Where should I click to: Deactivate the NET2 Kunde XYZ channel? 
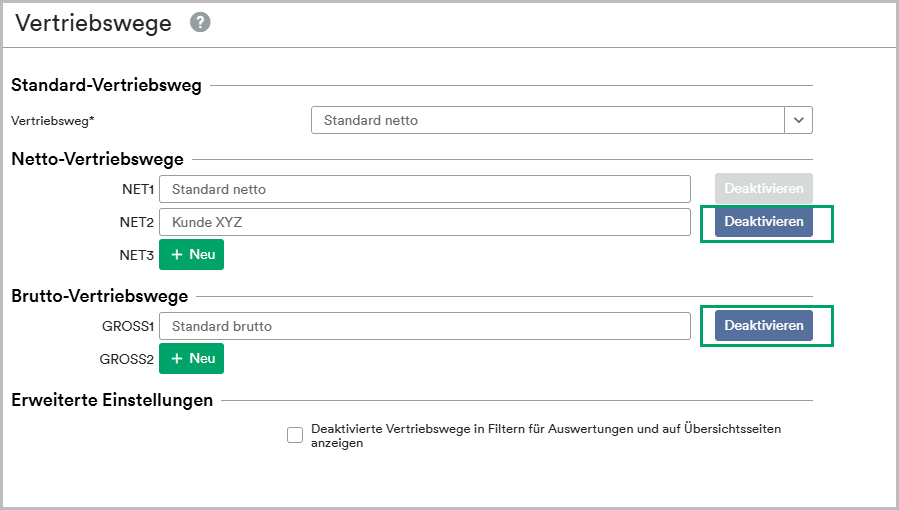(x=764, y=222)
